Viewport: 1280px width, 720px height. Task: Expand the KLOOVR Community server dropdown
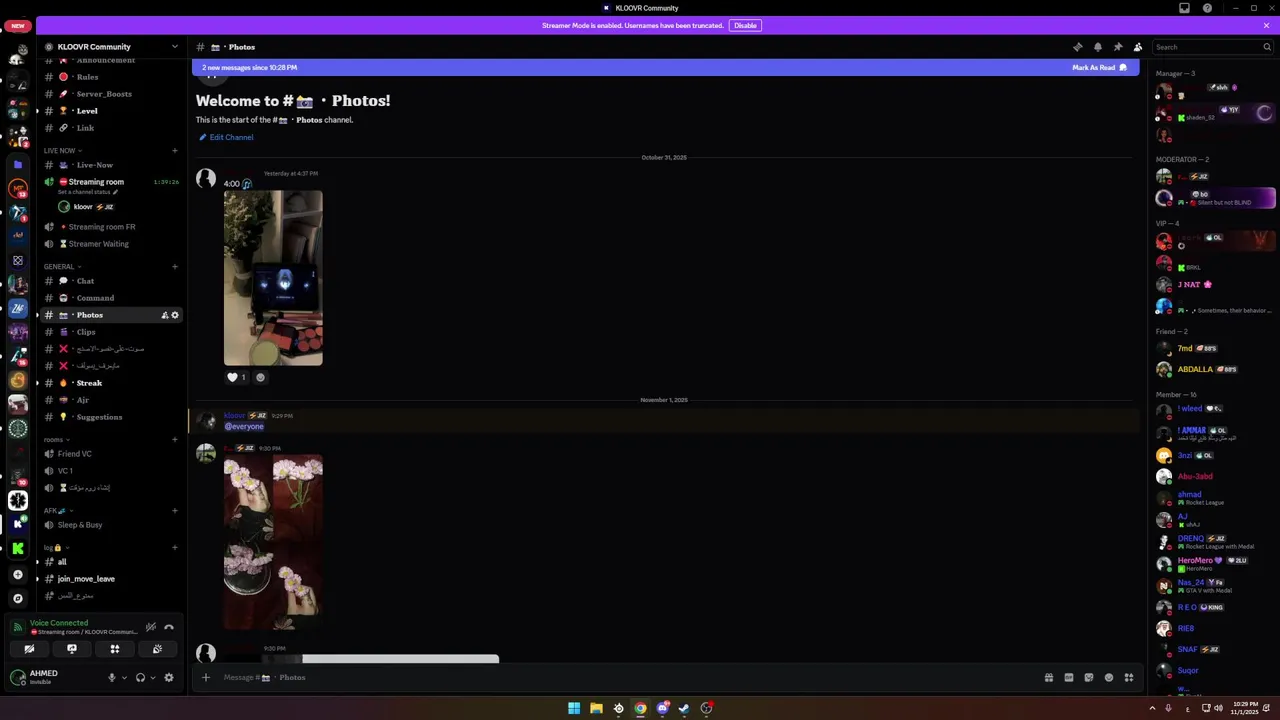coord(175,47)
